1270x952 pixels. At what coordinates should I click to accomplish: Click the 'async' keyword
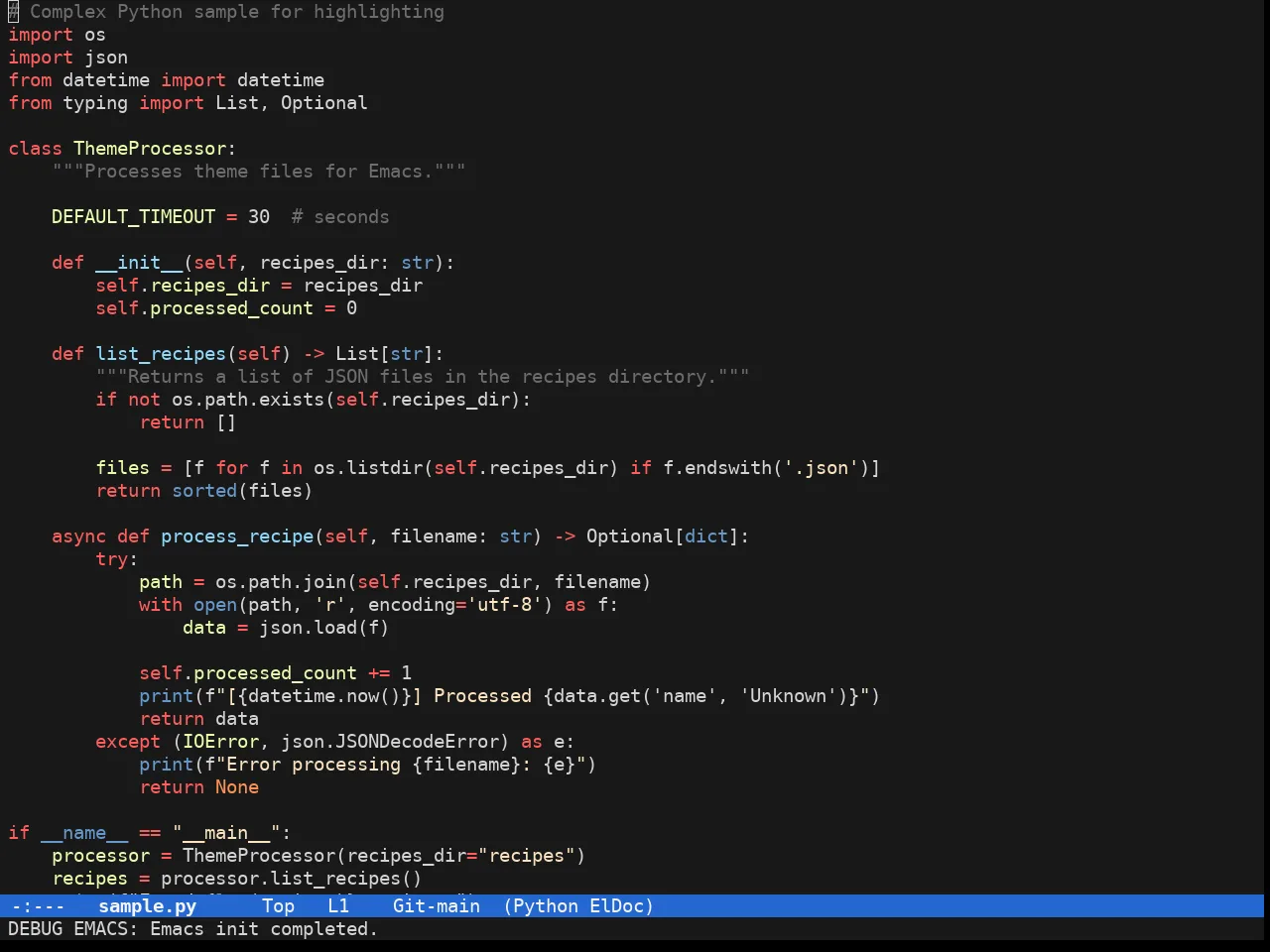click(78, 536)
